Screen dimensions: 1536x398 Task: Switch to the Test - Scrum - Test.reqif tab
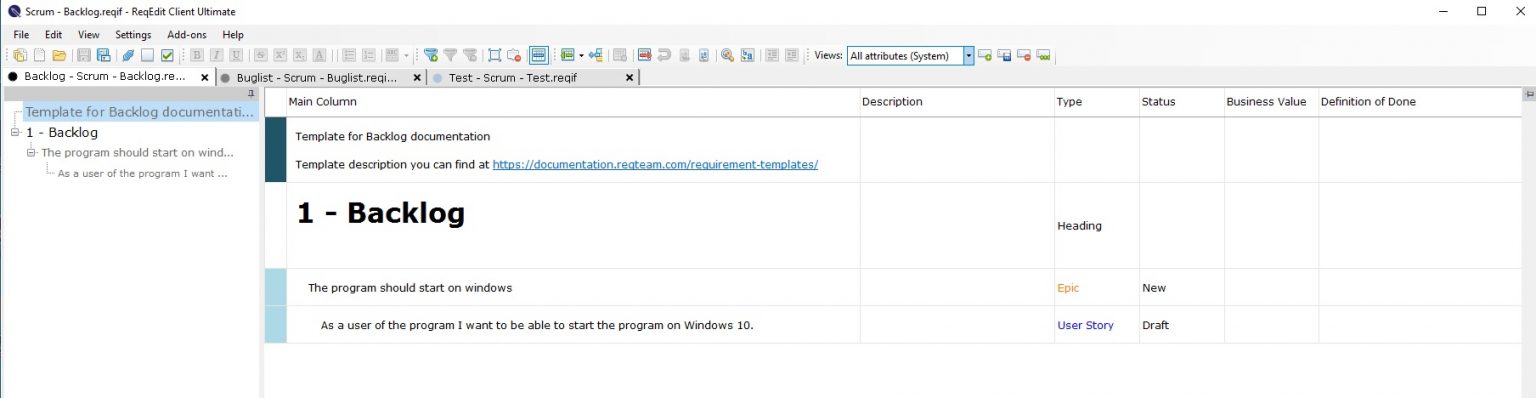coord(534,77)
